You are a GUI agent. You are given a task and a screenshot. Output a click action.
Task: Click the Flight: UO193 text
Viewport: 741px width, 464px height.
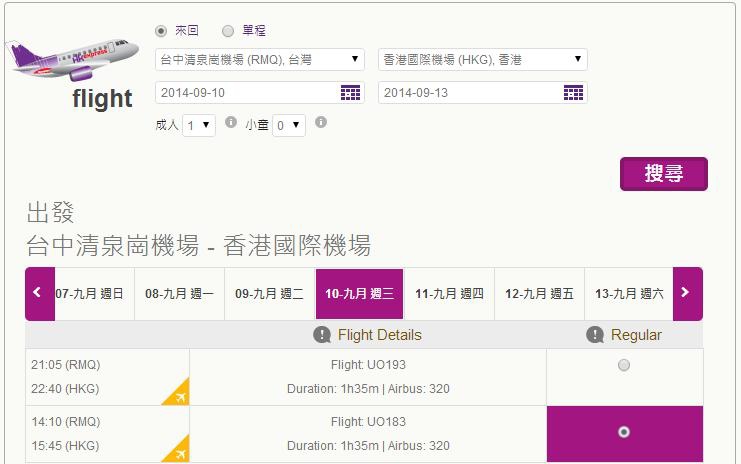pyautogui.click(x=368, y=365)
